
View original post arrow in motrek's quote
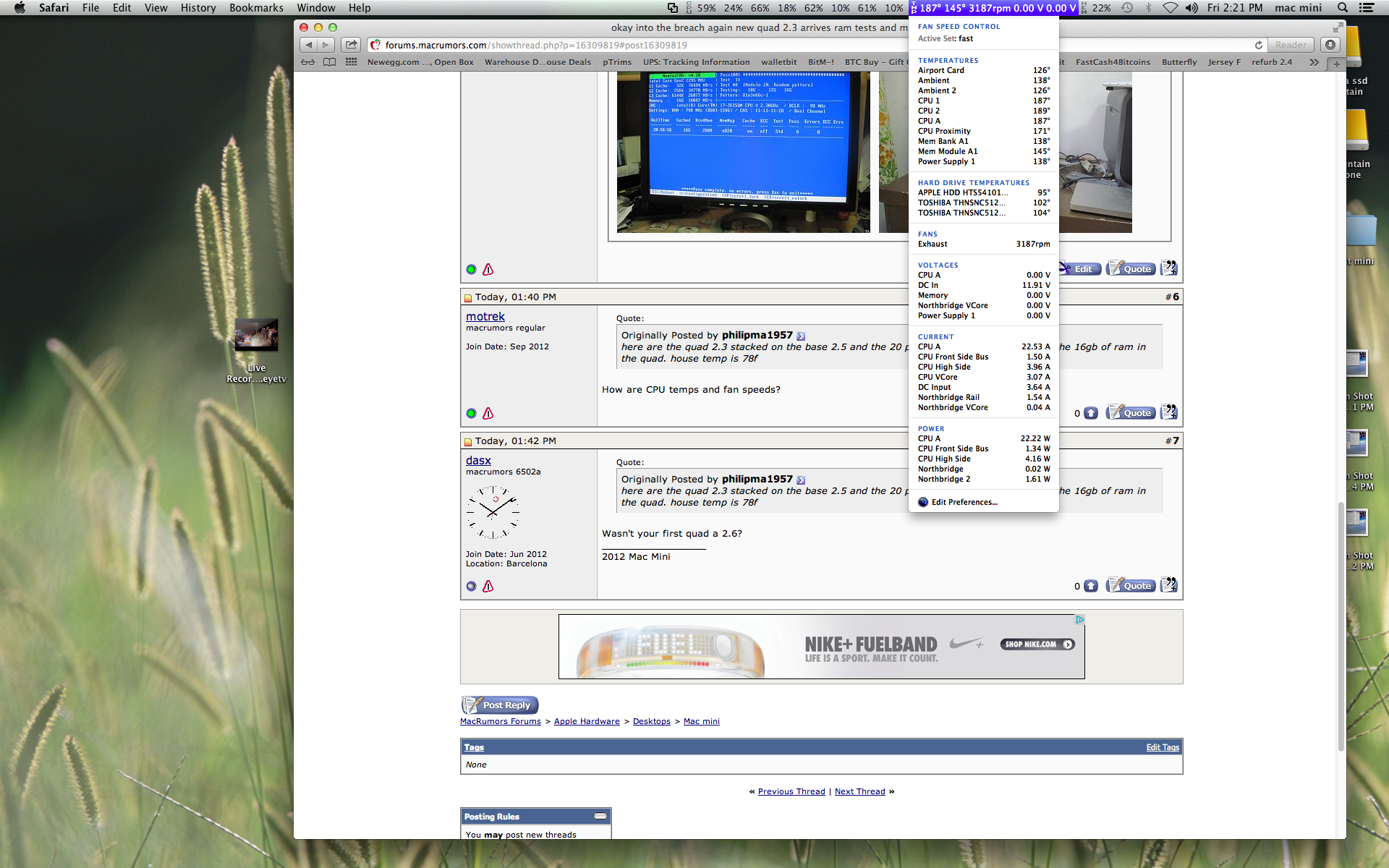coord(801,336)
